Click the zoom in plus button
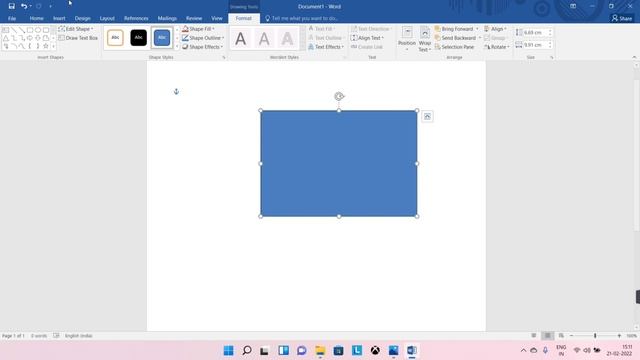This screenshot has height=360, width=640. pyautogui.click(x=619, y=336)
